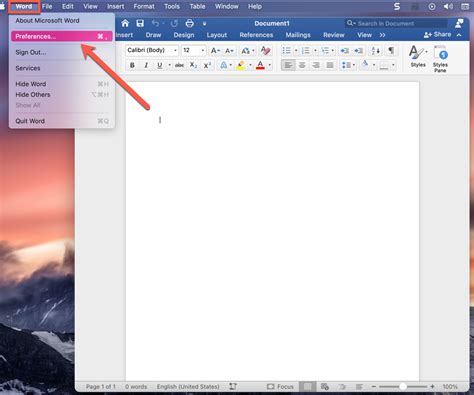The width and height of the screenshot is (474, 395).
Task: Click the zoom slider handle
Action: (x=403, y=387)
